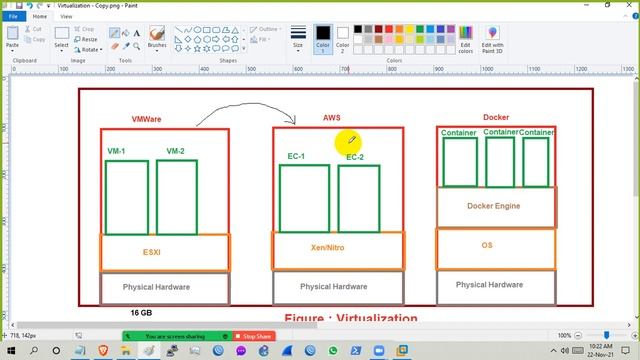Choose the Rounded rectangle shape
The image size is (640, 360).
click(216, 30)
